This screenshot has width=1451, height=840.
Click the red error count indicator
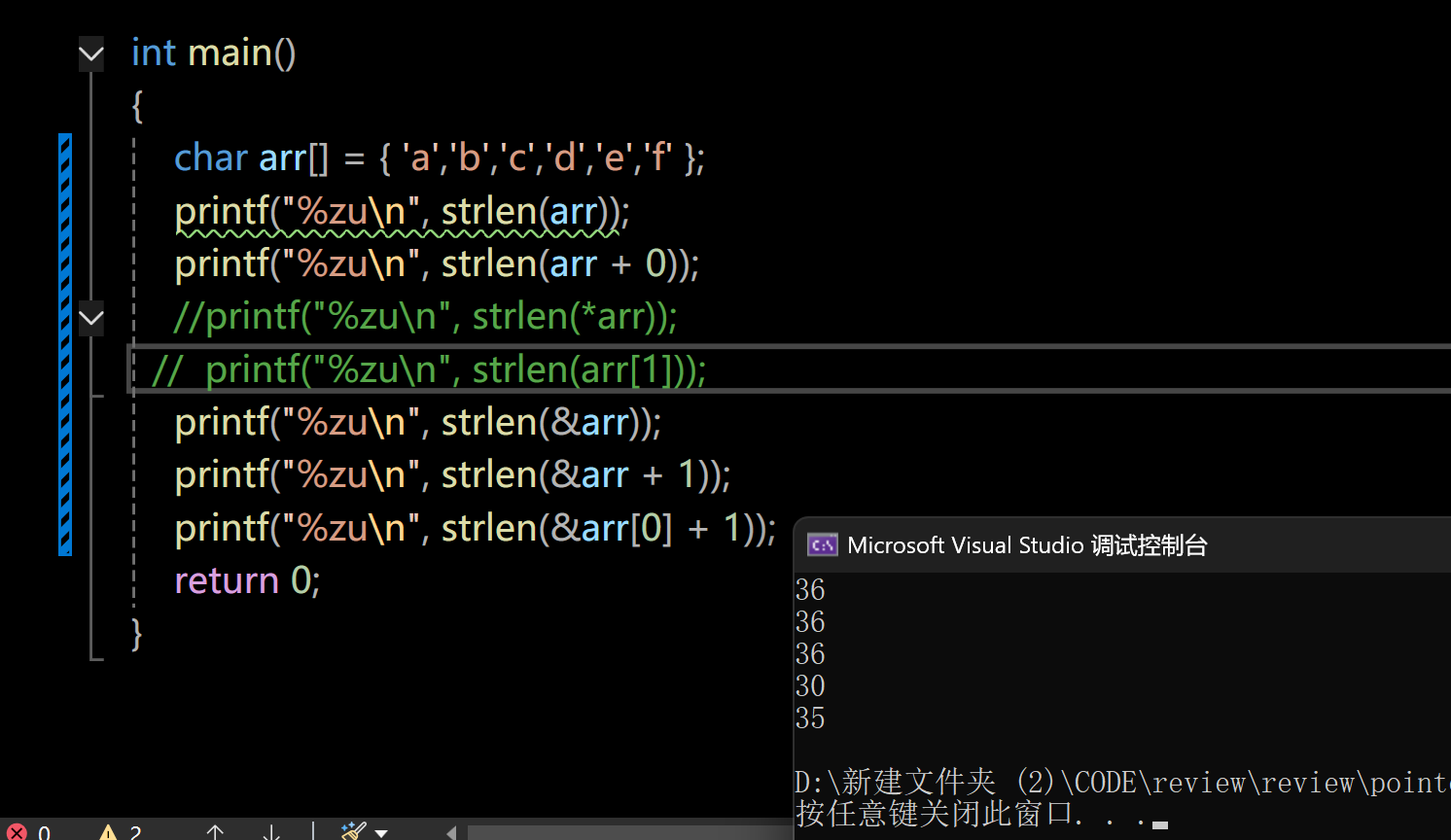click(29, 832)
